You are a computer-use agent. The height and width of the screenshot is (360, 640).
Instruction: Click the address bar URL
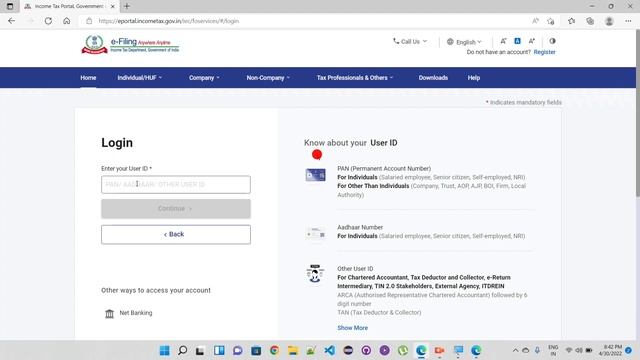click(169, 21)
